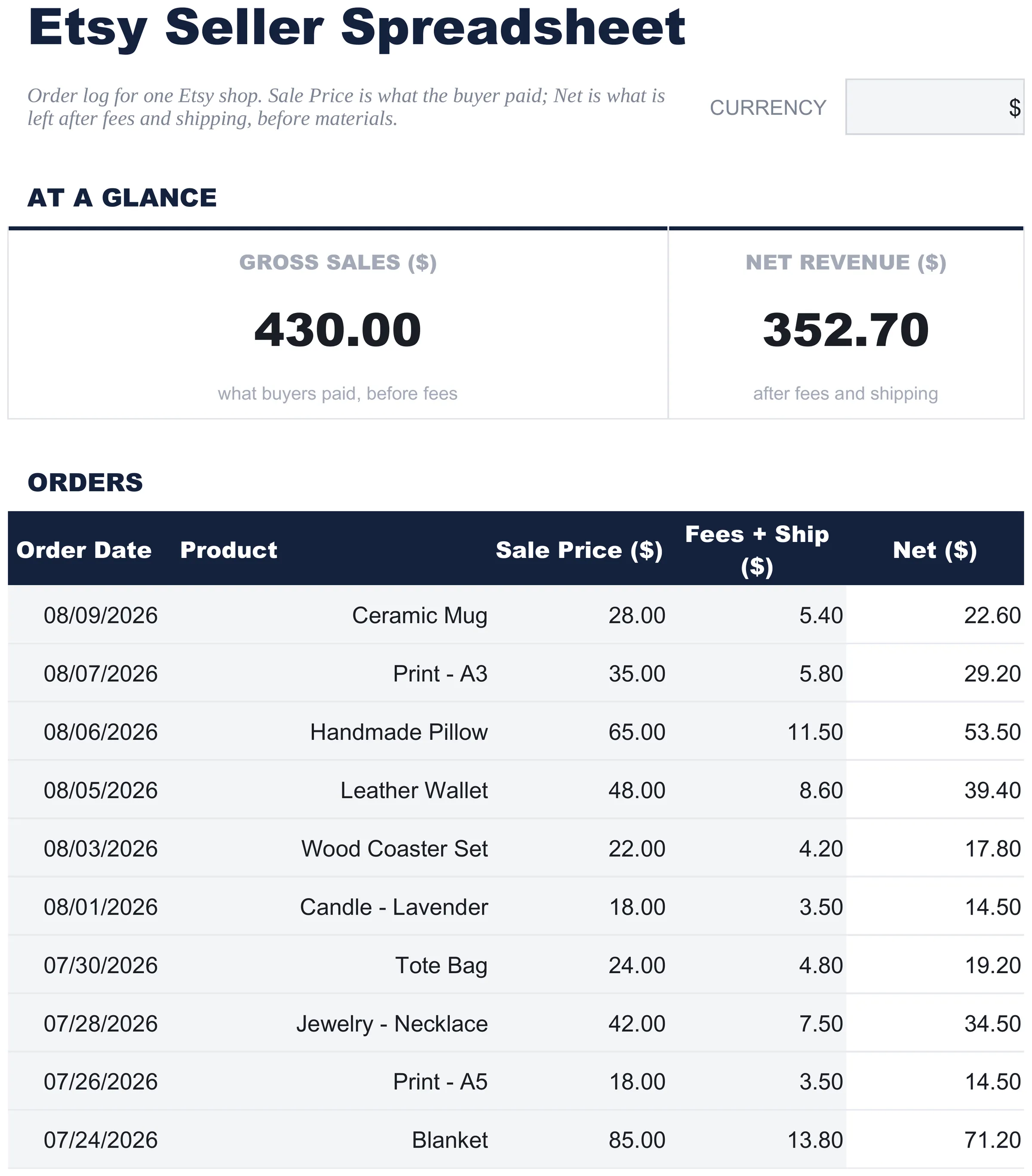Click the currency symbol input field

tap(934, 107)
